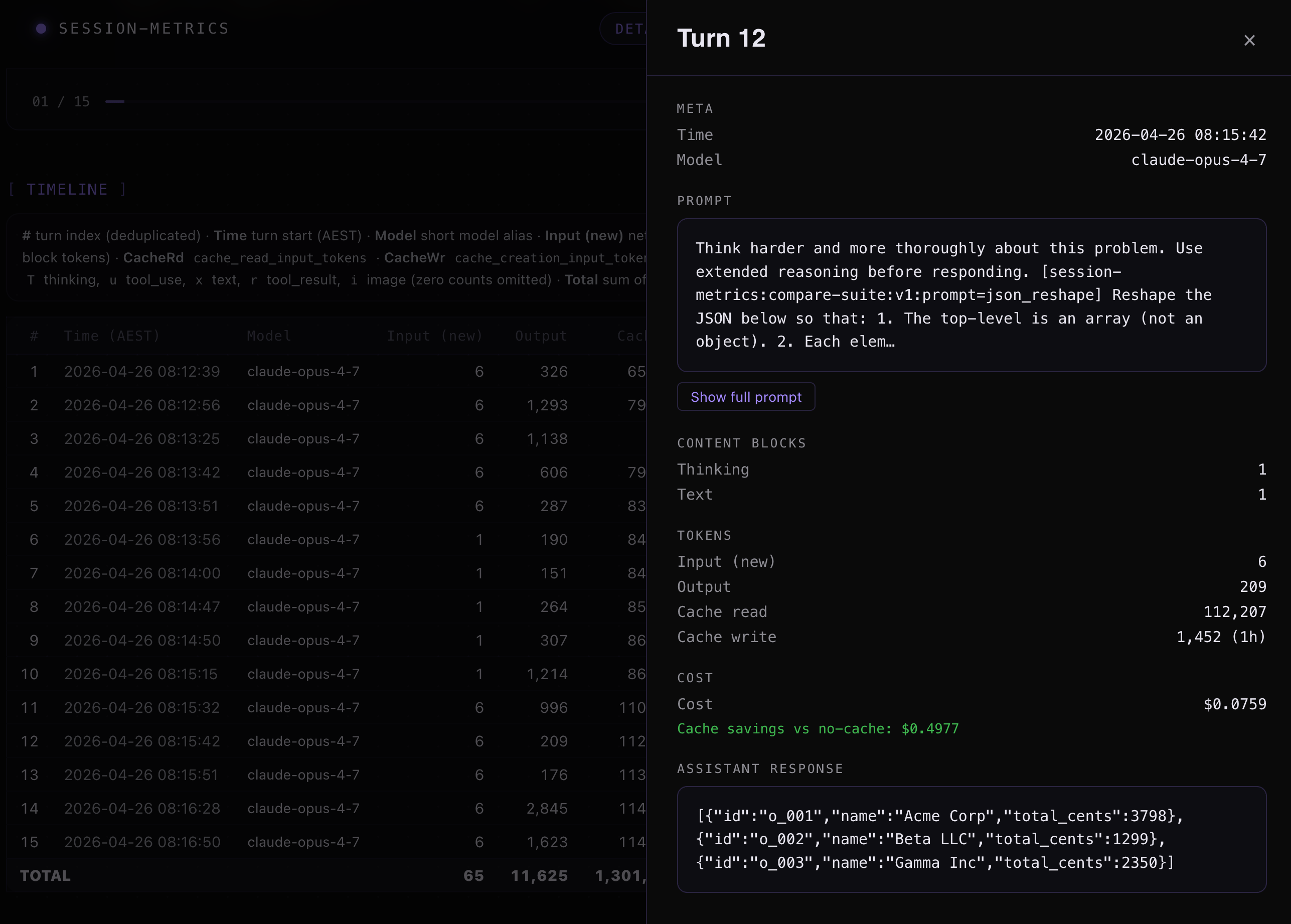
Task: Select turn 3 row at 08:13:25
Action: [141, 438]
